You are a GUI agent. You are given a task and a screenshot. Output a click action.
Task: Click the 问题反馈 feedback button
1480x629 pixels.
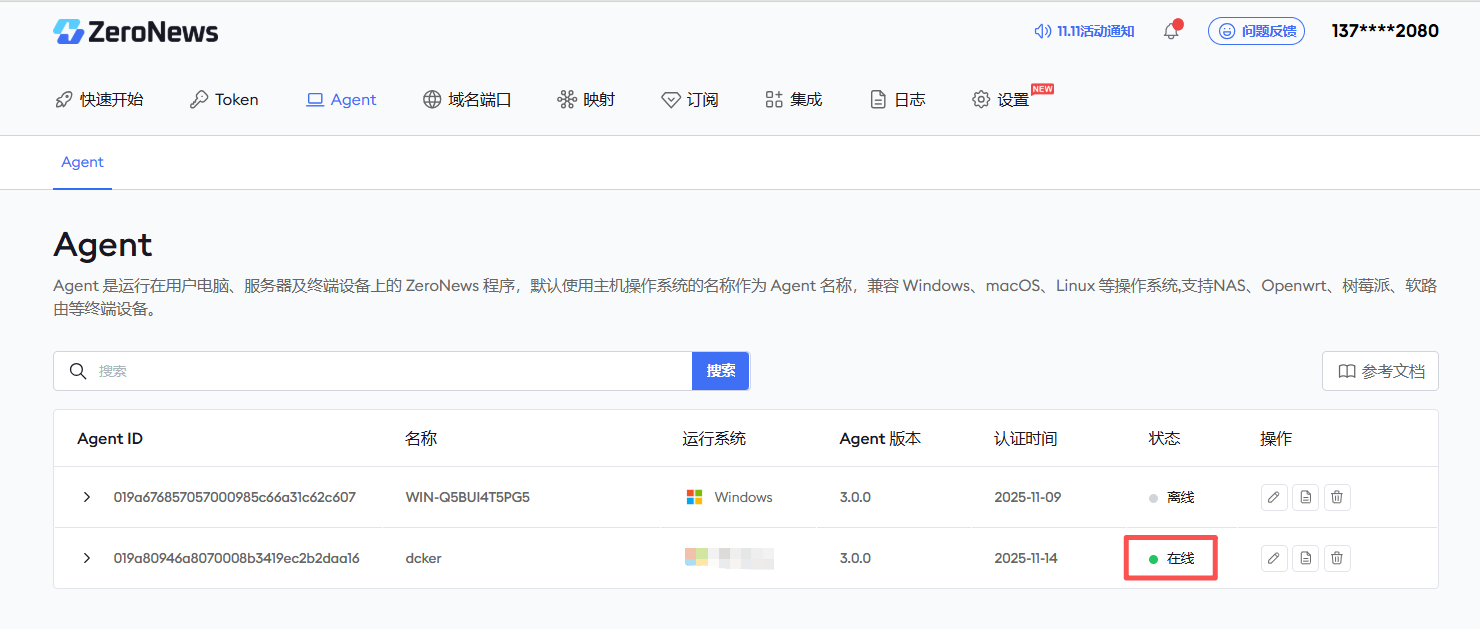point(1256,32)
